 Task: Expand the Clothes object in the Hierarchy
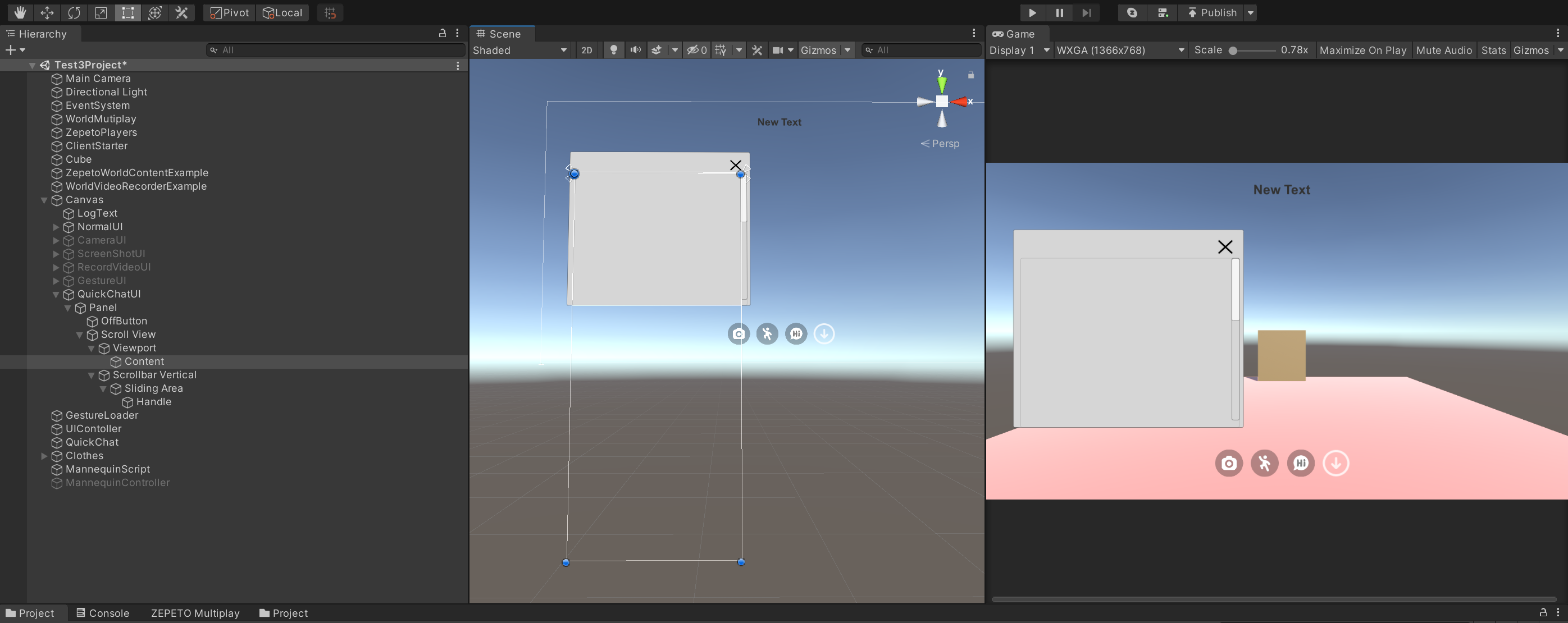[44, 456]
